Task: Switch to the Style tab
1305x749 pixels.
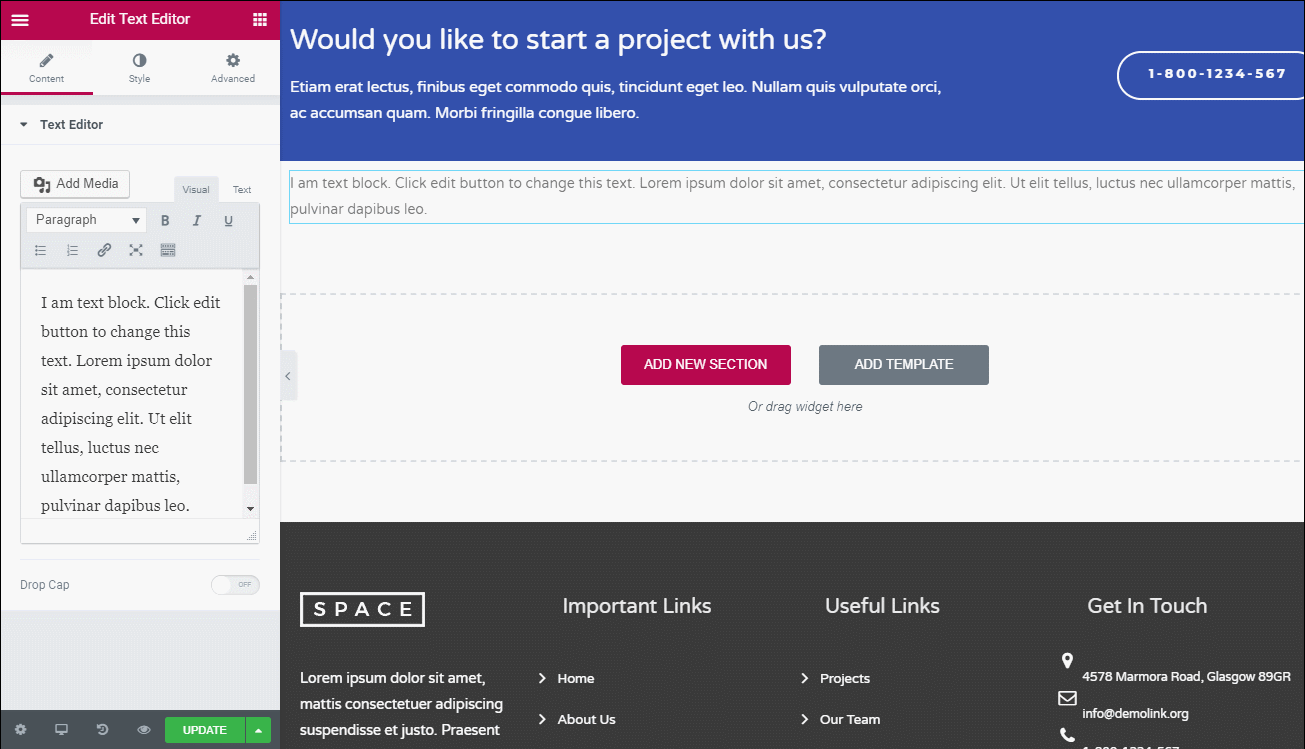Action: (x=140, y=68)
